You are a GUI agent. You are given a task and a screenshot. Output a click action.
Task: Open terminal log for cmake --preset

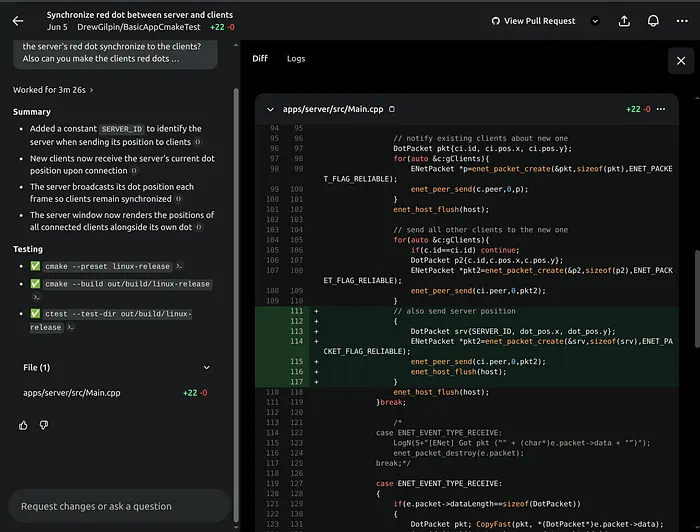pos(179,266)
